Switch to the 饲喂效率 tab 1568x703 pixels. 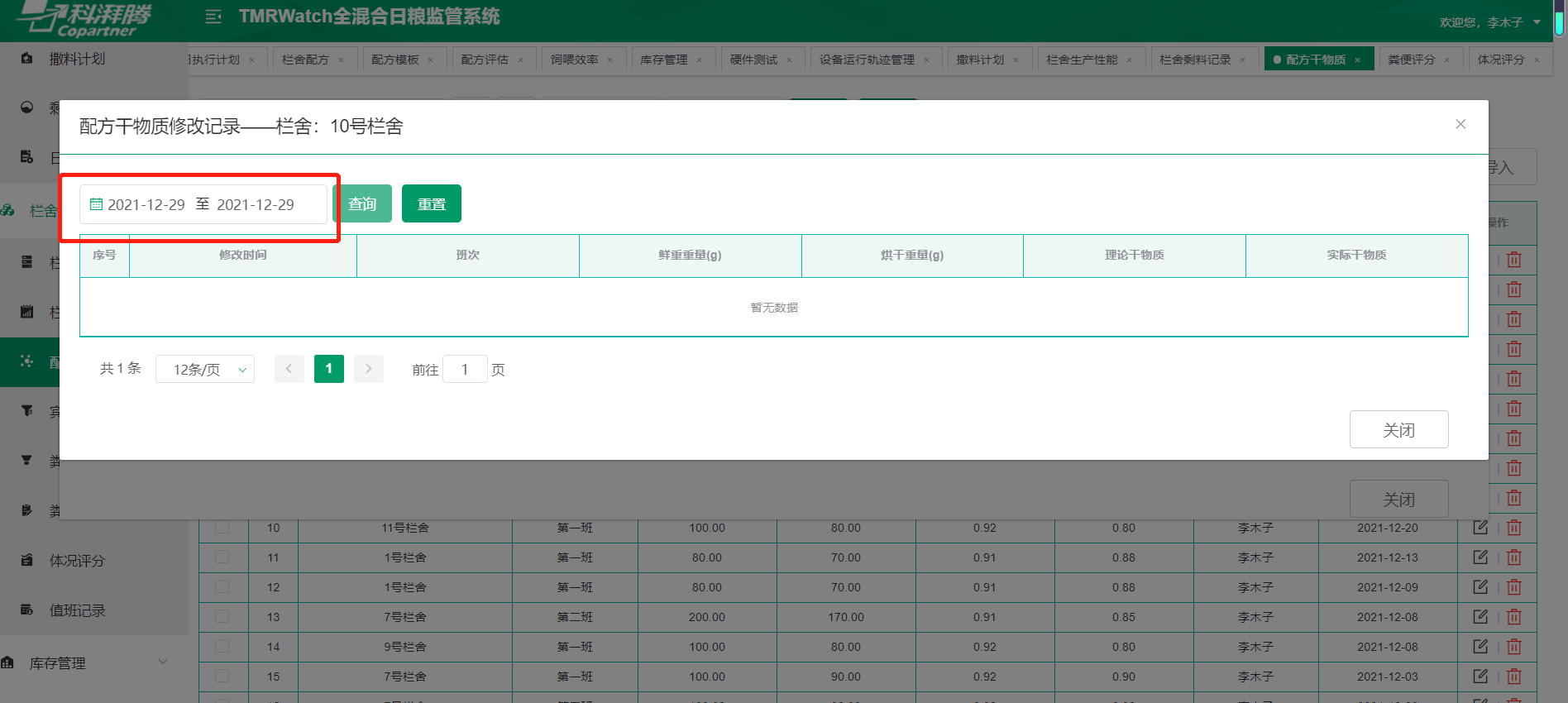[x=574, y=60]
